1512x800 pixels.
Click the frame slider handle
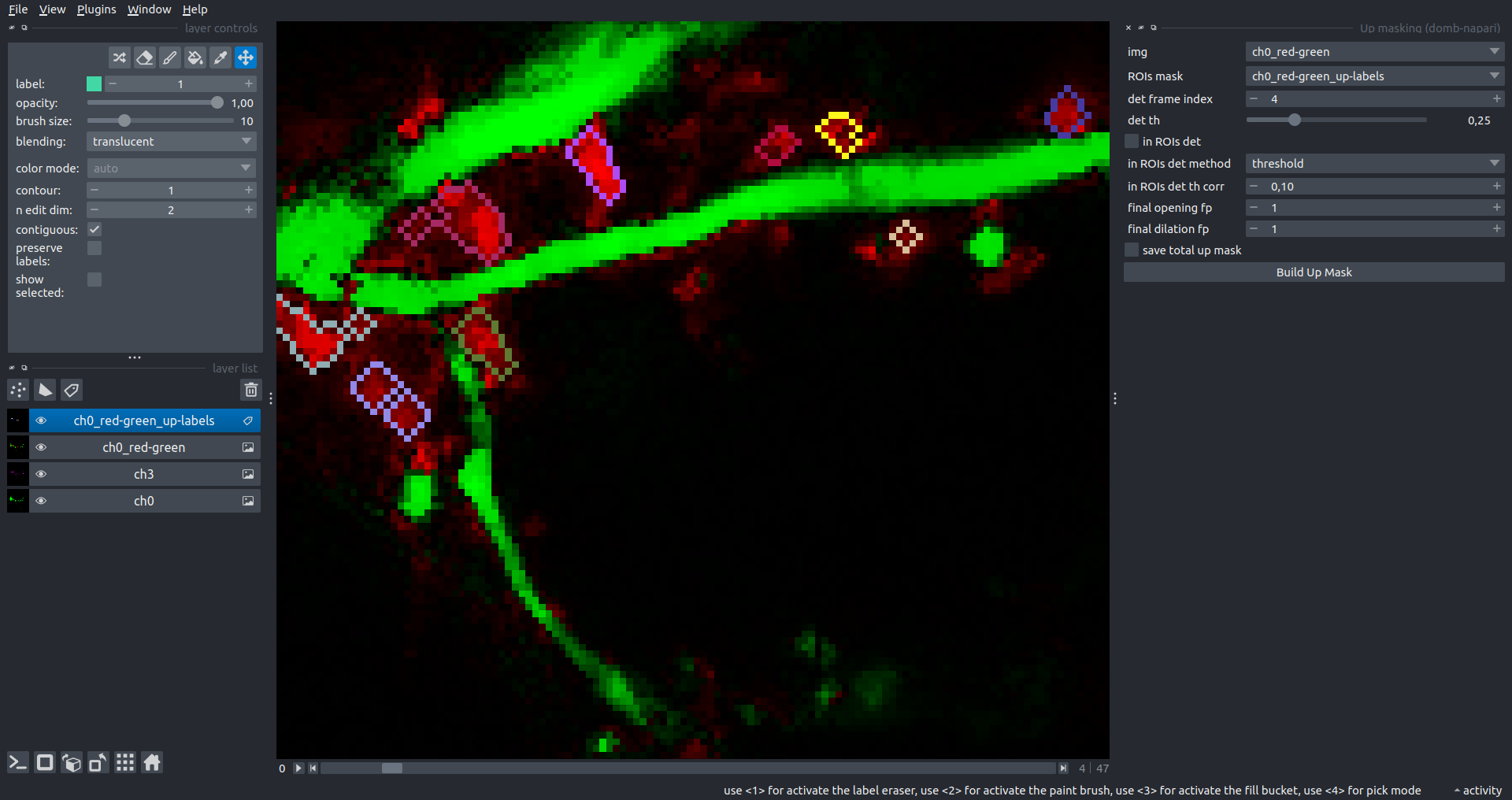click(x=391, y=769)
